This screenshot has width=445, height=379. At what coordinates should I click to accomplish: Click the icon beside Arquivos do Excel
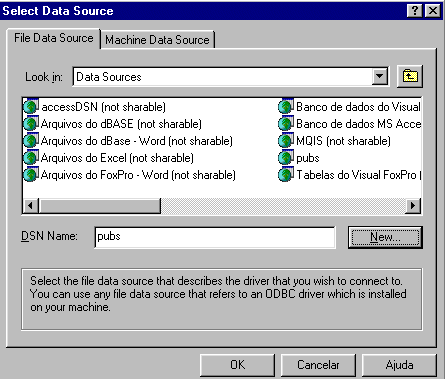[x=31, y=158]
